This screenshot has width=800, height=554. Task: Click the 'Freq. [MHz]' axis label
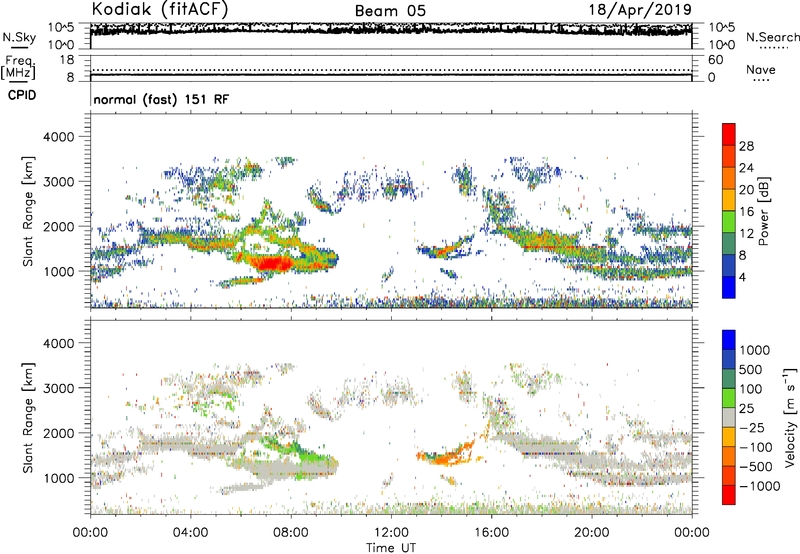click(18, 68)
